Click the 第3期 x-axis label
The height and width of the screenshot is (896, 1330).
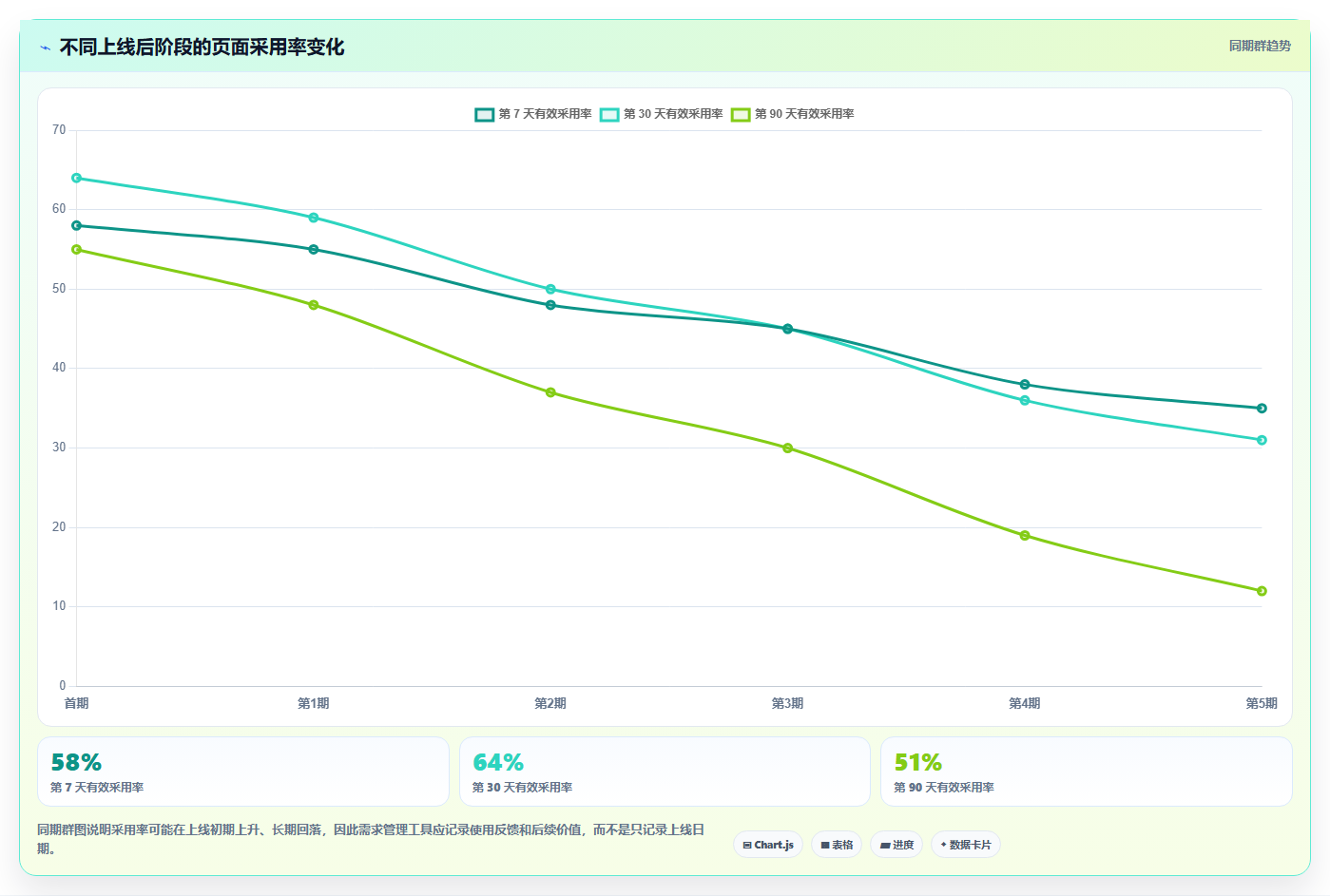(788, 703)
